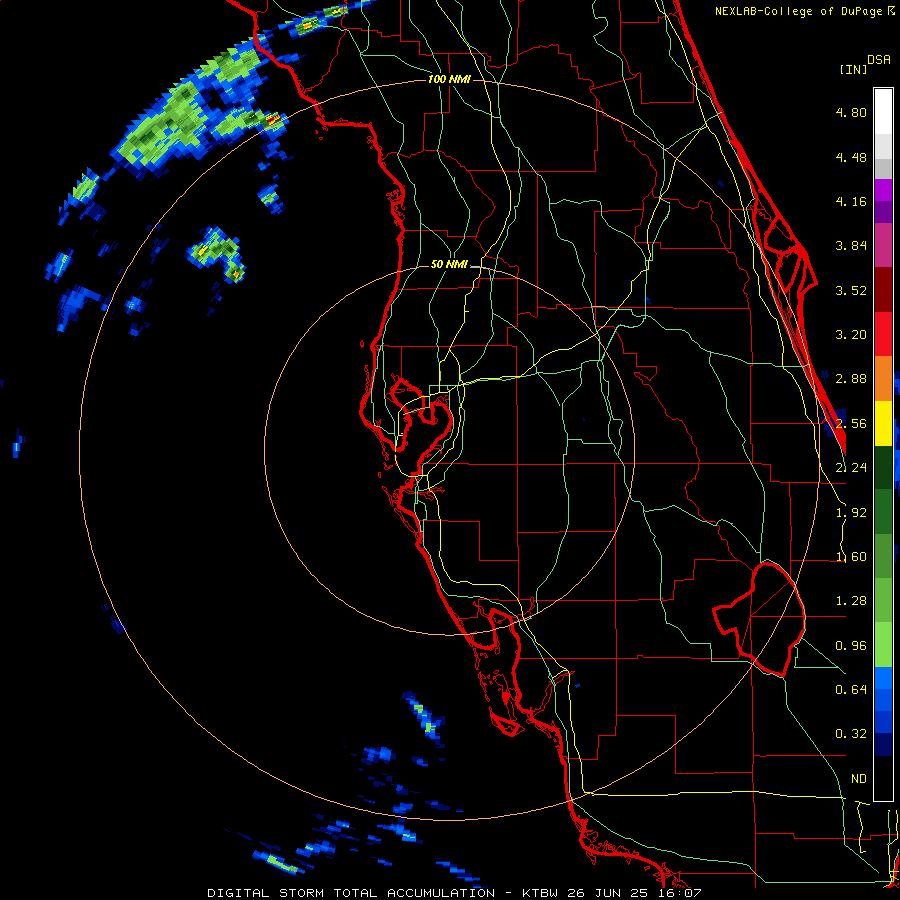Pick the orange swatch in the color scale

pyautogui.click(x=883, y=378)
